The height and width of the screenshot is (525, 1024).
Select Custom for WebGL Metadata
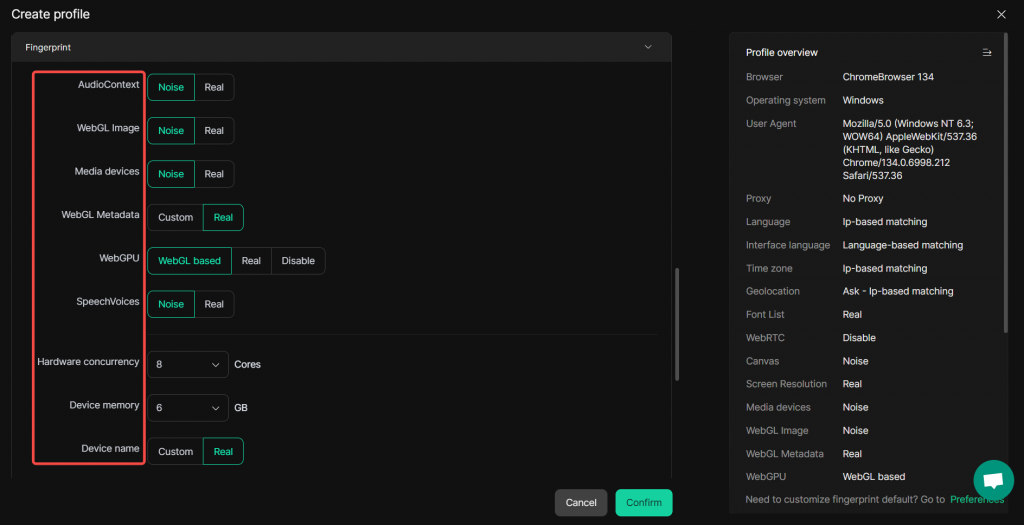(x=175, y=217)
